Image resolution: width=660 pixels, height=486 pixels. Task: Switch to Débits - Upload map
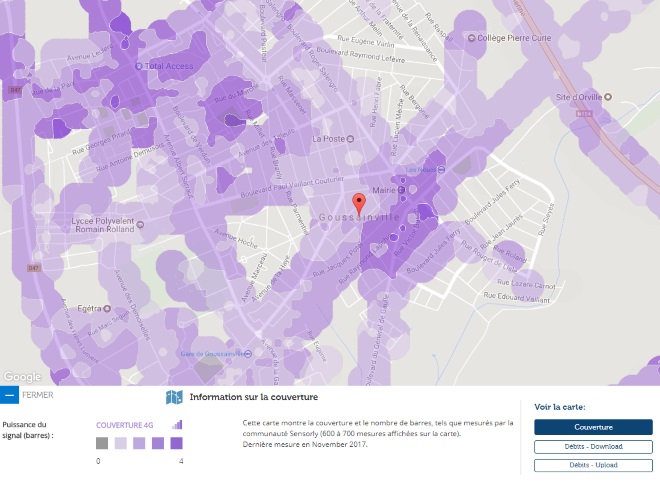point(593,465)
